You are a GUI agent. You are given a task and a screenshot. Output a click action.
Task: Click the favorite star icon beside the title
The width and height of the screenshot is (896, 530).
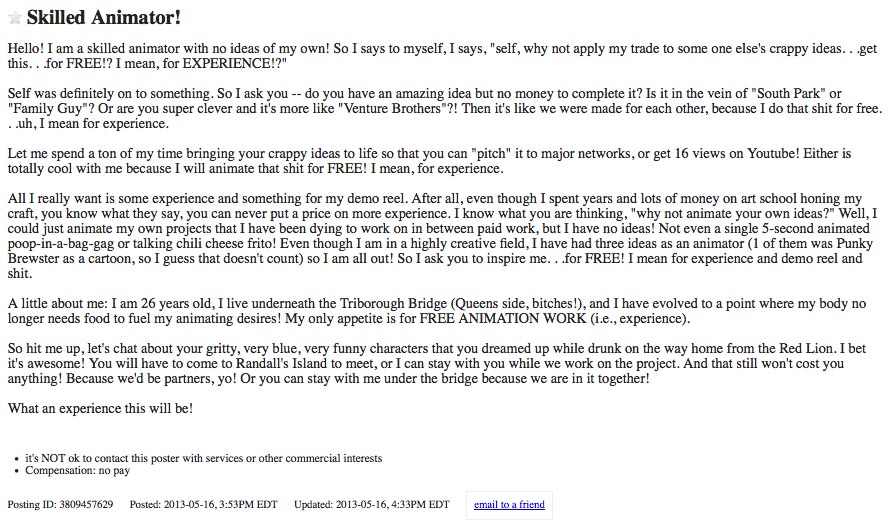pos(14,18)
